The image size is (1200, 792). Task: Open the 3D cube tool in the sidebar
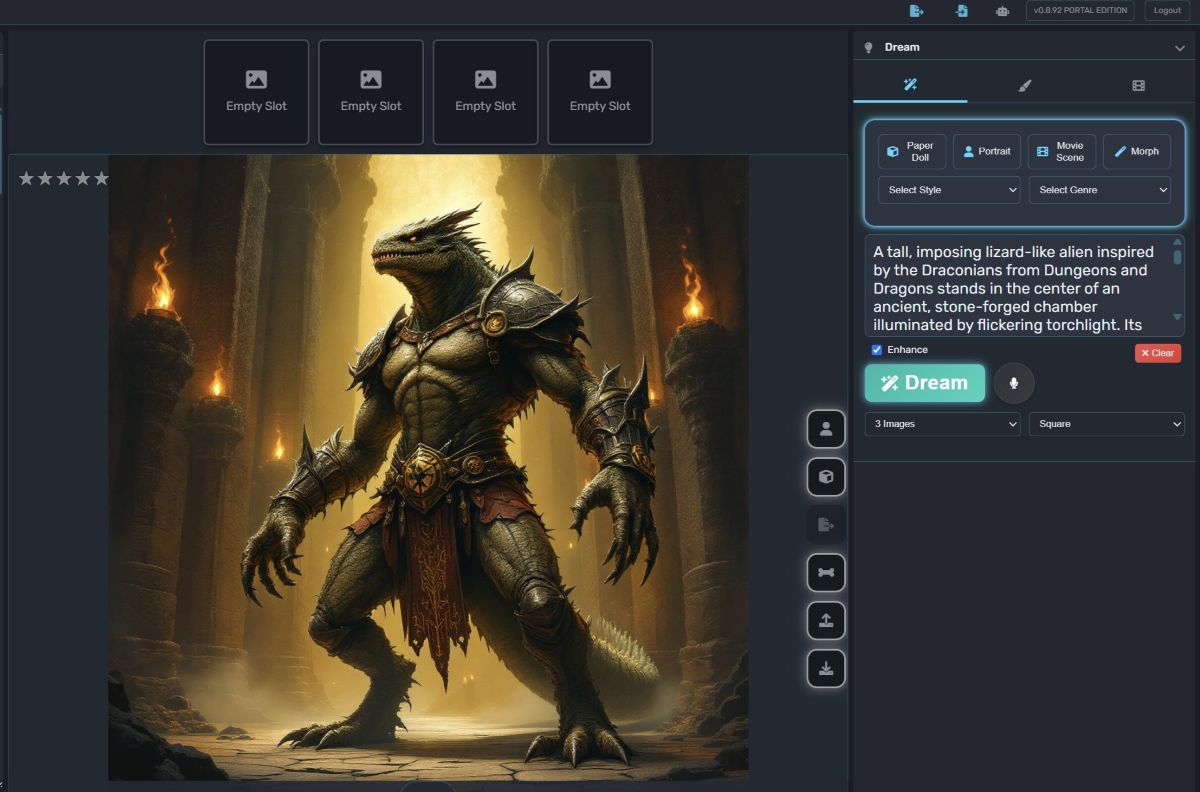[825, 477]
